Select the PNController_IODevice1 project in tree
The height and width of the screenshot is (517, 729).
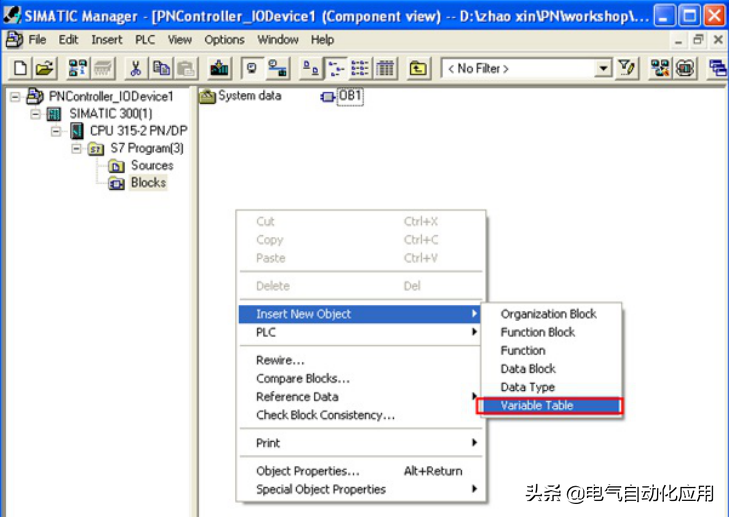click(111, 96)
